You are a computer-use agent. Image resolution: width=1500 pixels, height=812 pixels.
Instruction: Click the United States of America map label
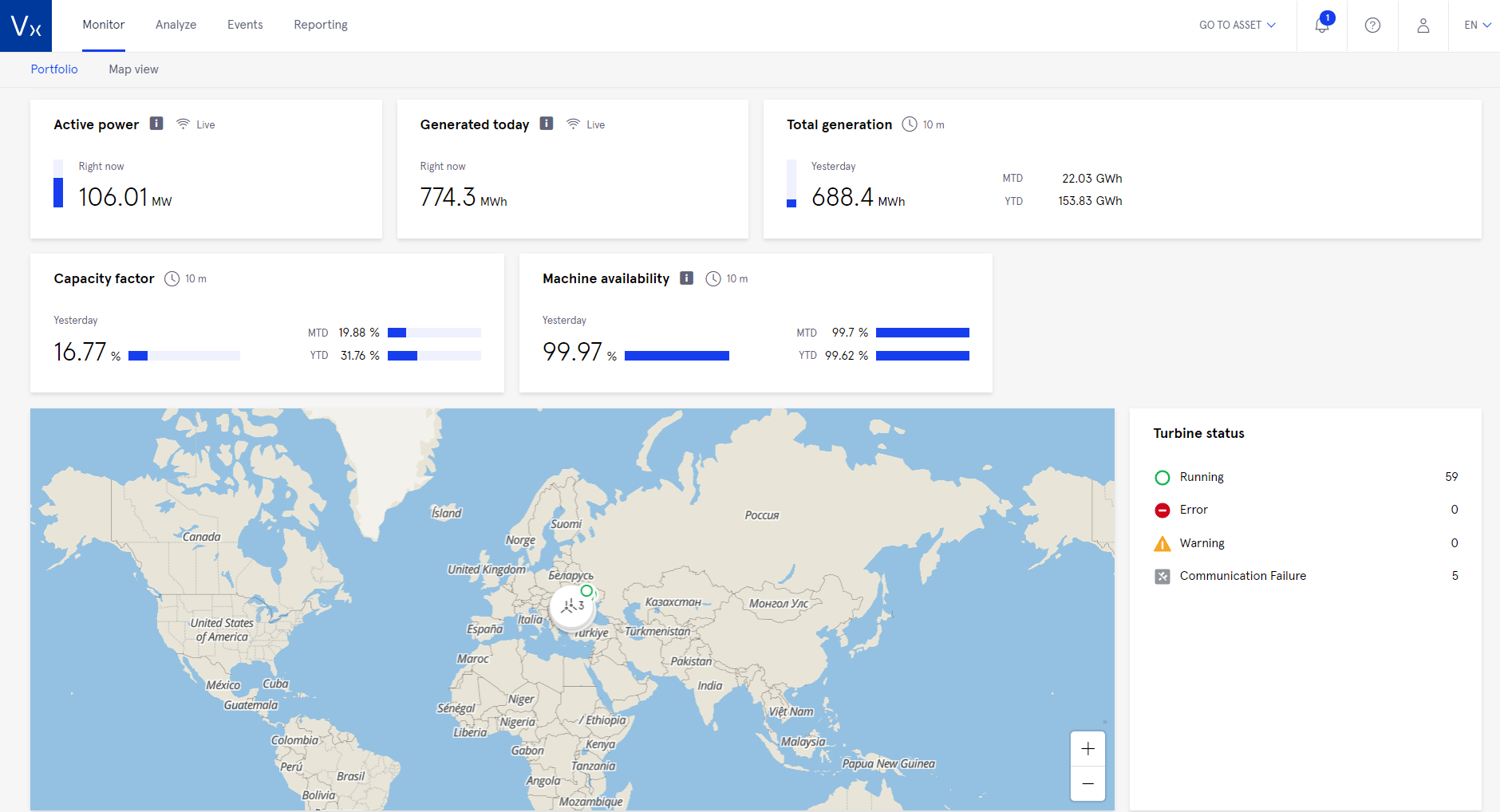coord(222,630)
